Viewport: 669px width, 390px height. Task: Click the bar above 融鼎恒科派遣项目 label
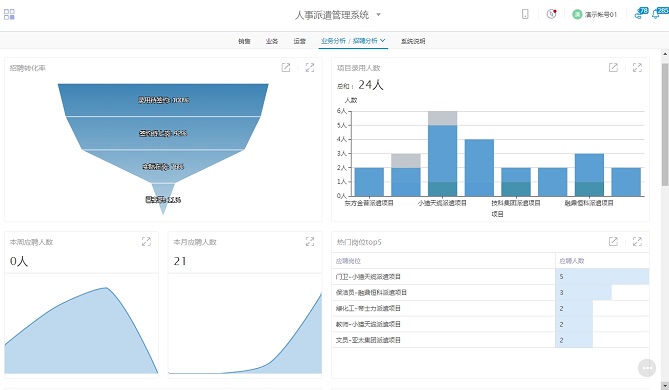589,175
